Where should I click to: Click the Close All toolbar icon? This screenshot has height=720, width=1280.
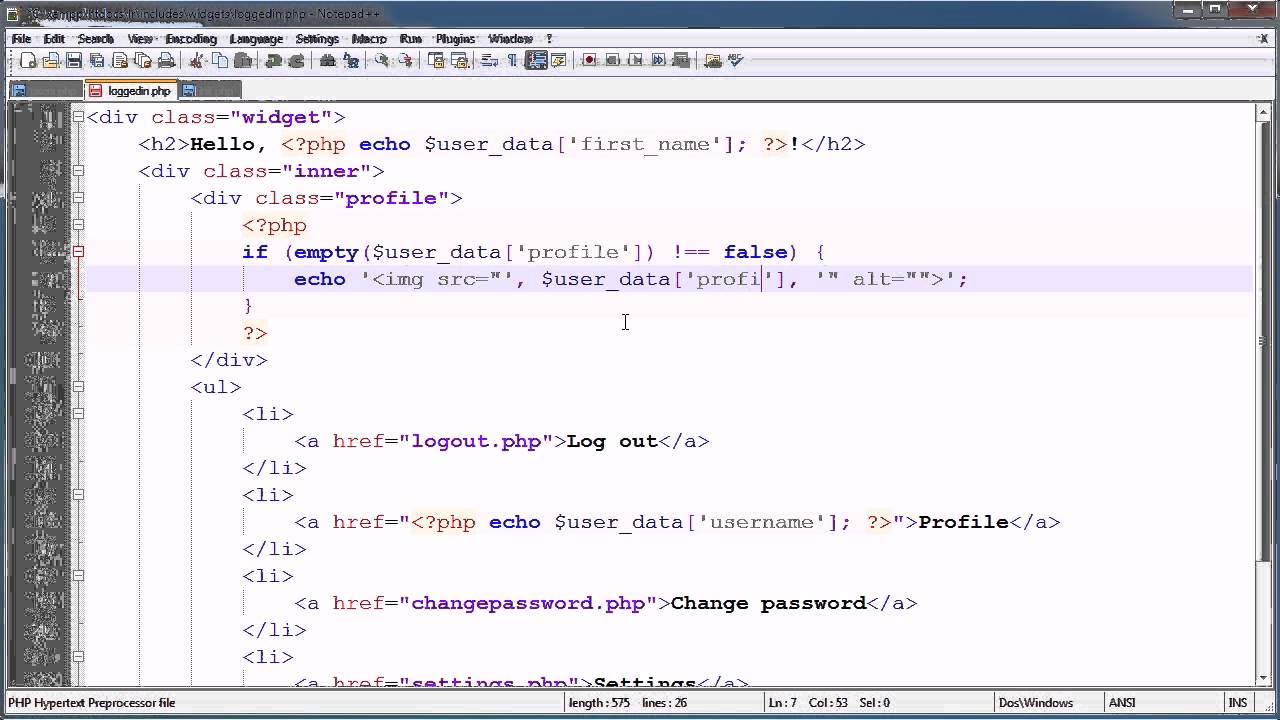143,61
